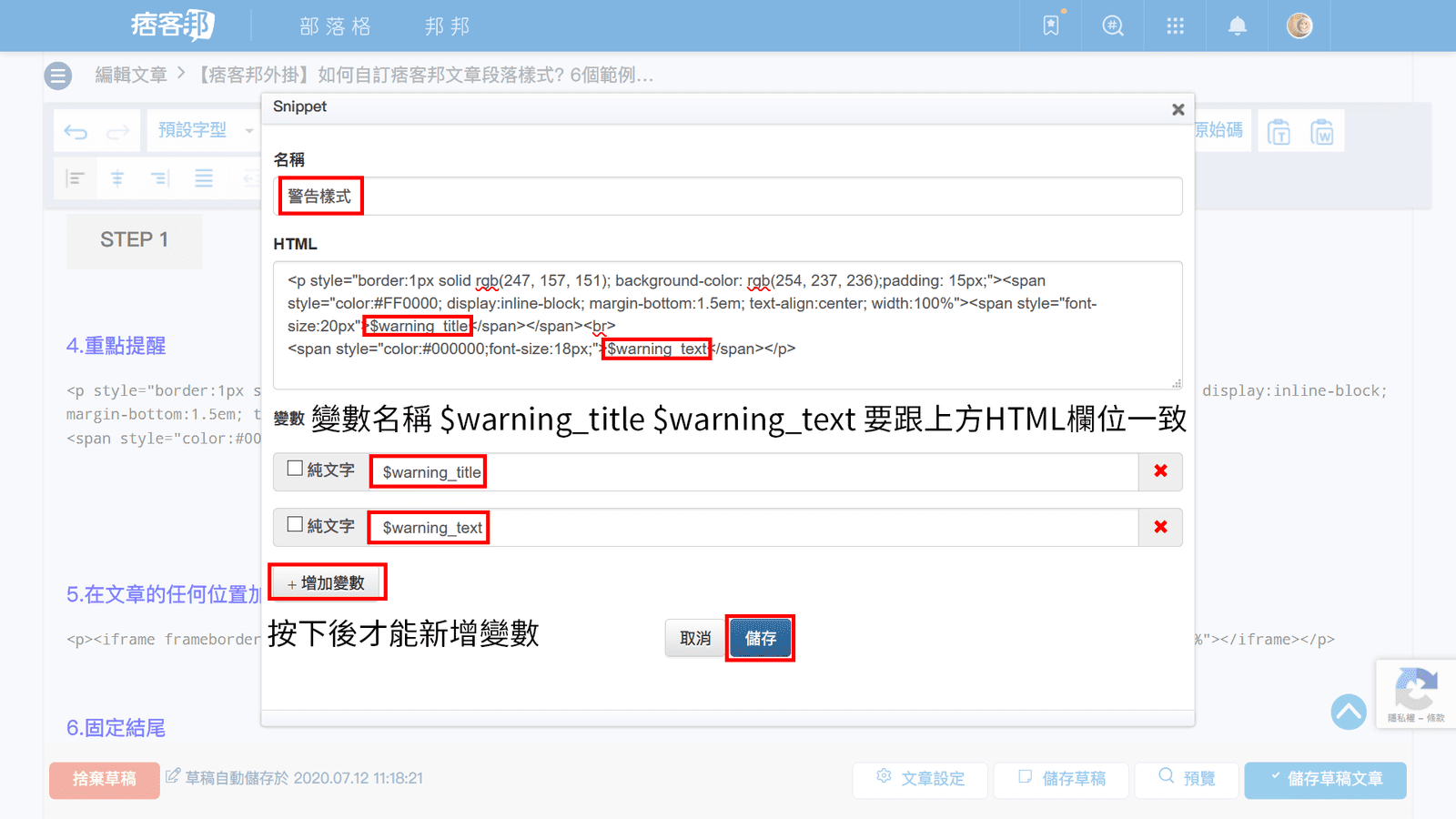The width and height of the screenshot is (1456, 819).
Task: Open the apps grid menu icon
Action: click(1175, 26)
